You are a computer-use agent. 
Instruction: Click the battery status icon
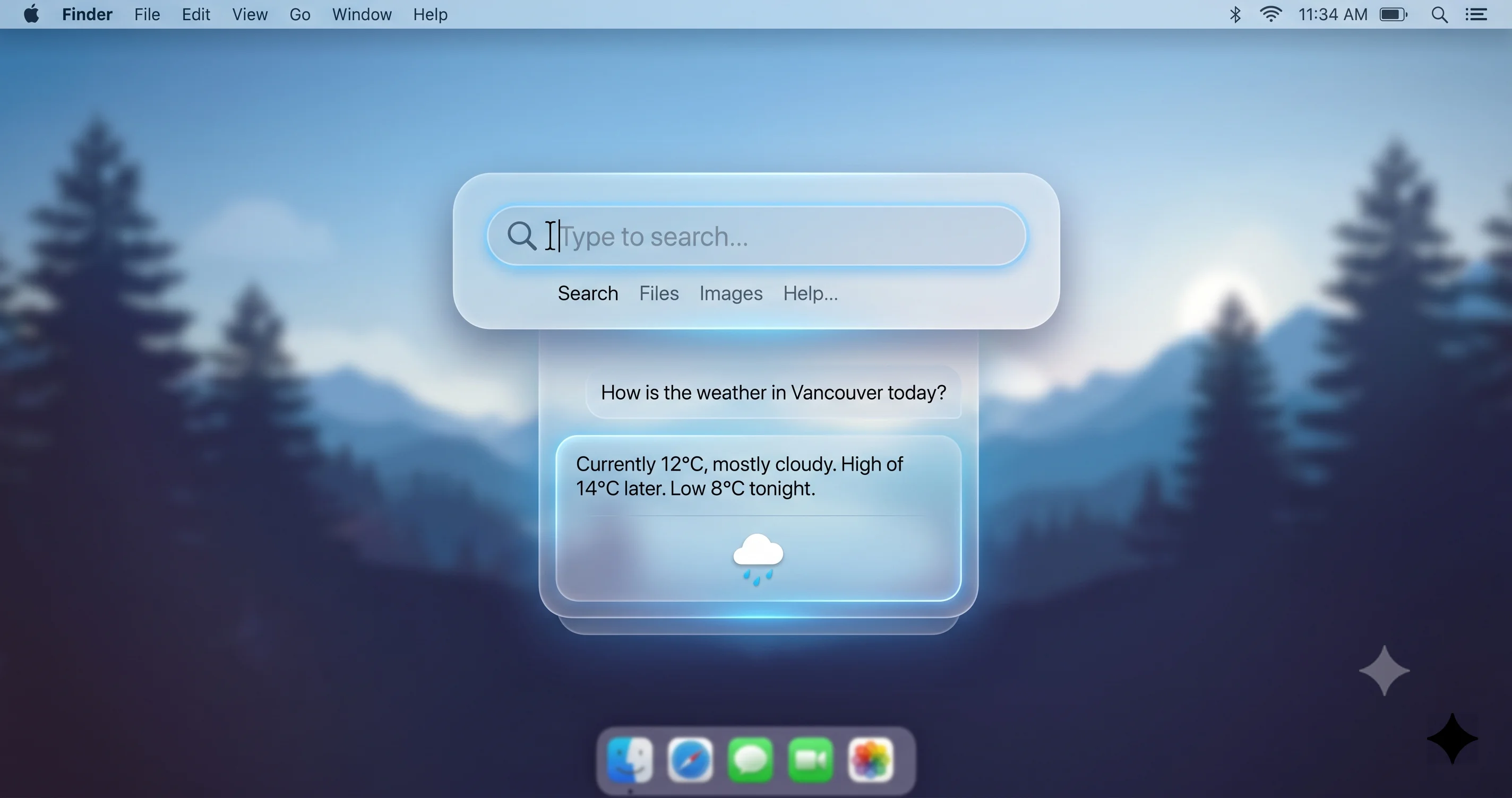(x=1394, y=14)
